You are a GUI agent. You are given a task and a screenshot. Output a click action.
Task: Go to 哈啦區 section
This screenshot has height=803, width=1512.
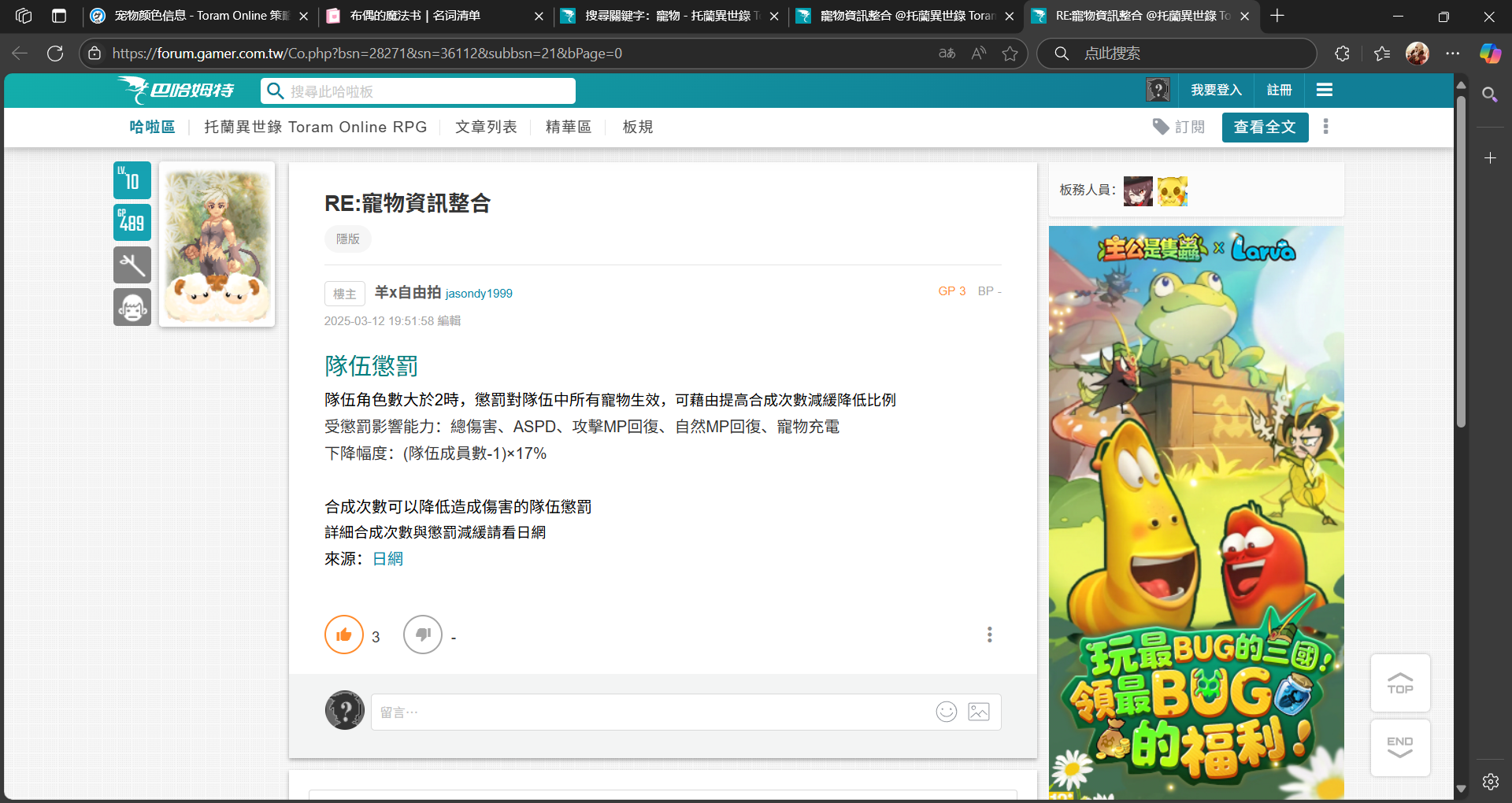[x=152, y=127]
